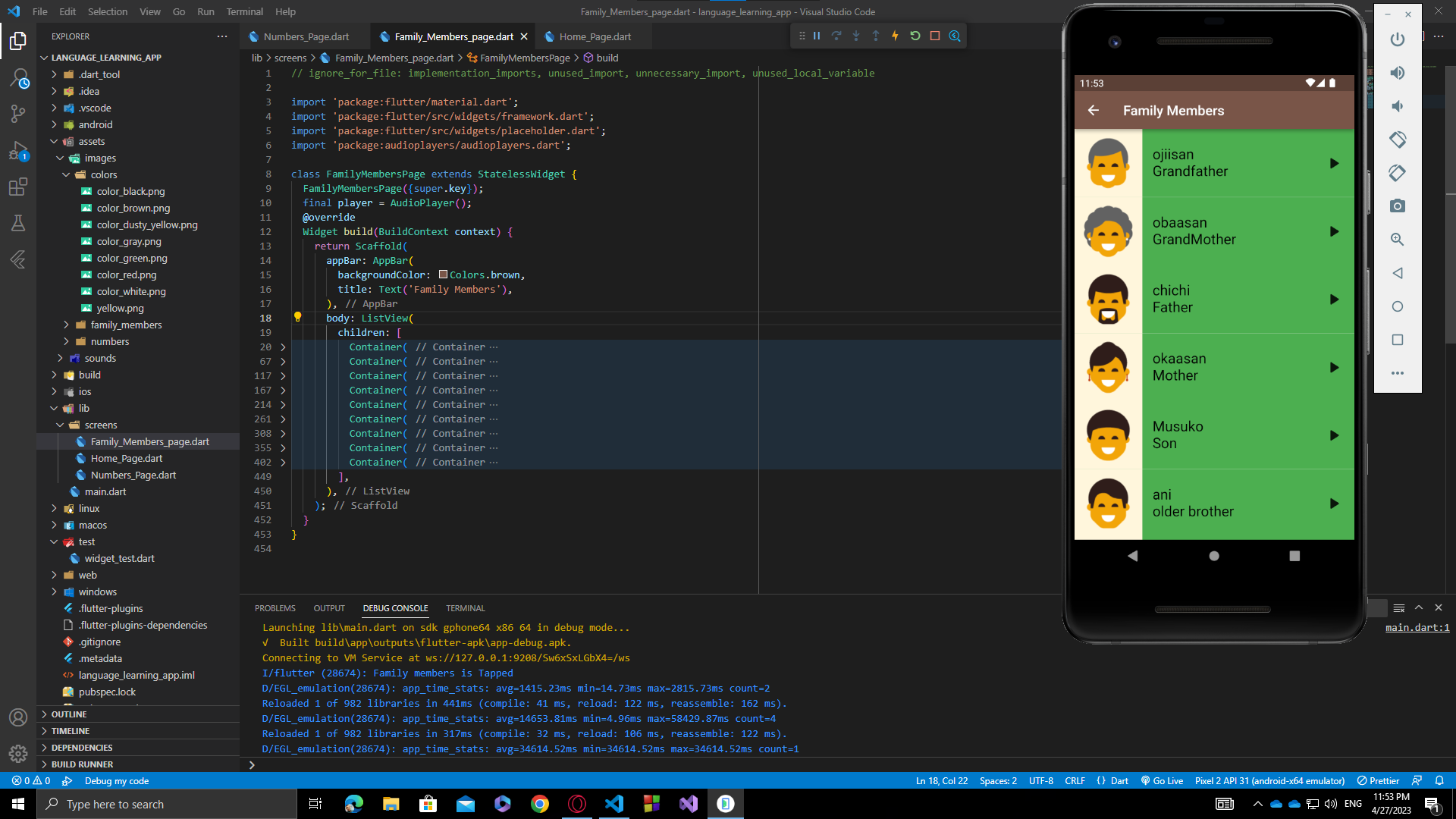Pause the debug session

point(817,36)
